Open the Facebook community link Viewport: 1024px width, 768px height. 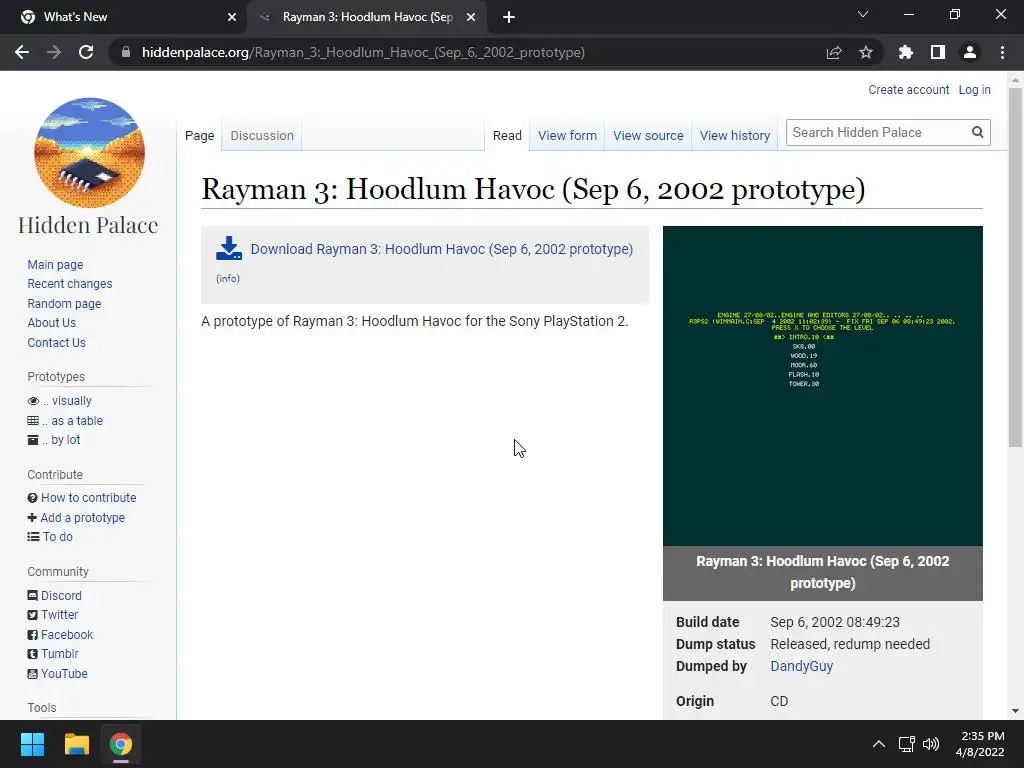click(x=67, y=635)
